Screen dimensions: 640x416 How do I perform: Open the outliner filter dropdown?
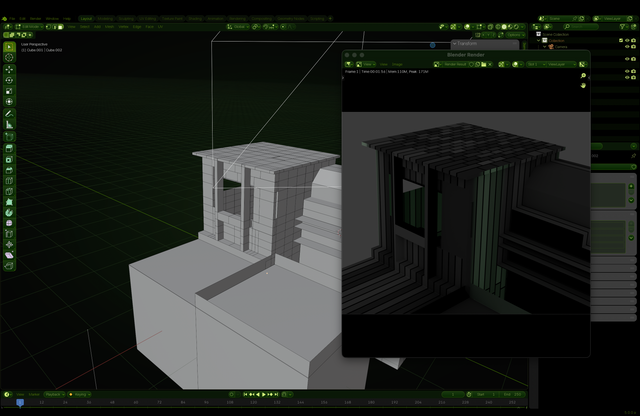[x=623, y=27]
